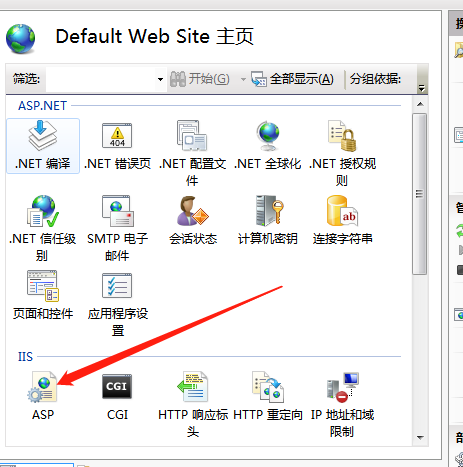Expand the toolbar overflow arrow
The height and width of the screenshot is (467, 463).
click(422, 88)
